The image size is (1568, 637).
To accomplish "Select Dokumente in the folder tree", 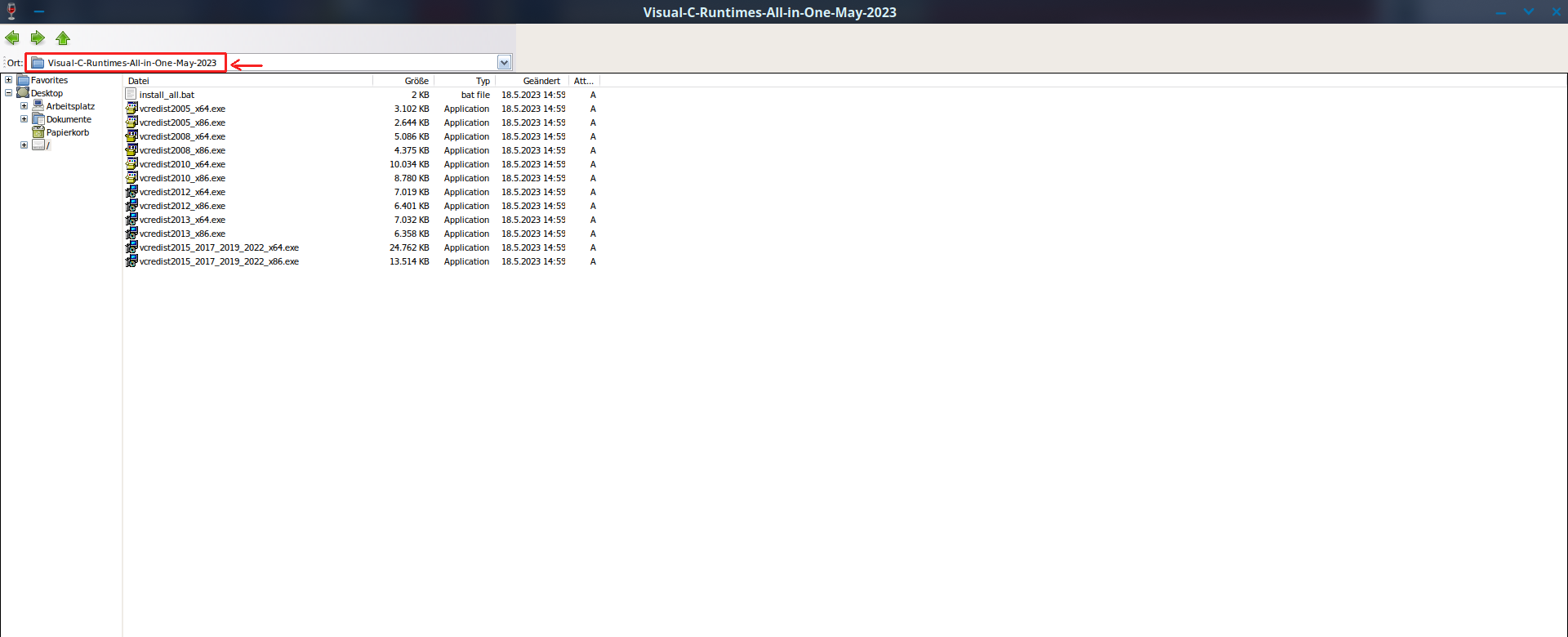I will (69, 119).
